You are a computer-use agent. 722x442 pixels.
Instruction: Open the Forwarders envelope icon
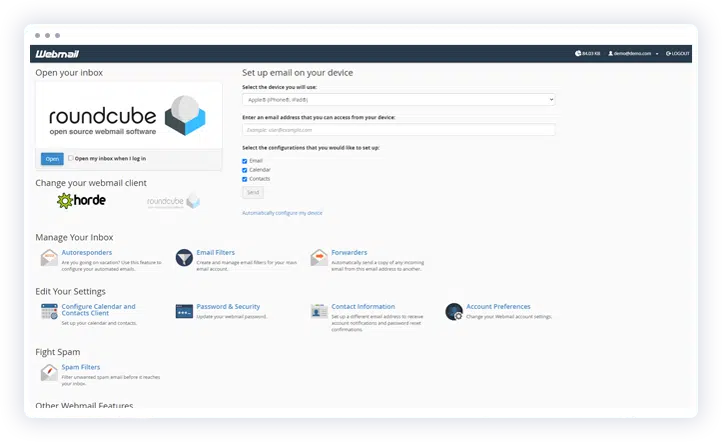pos(319,258)
